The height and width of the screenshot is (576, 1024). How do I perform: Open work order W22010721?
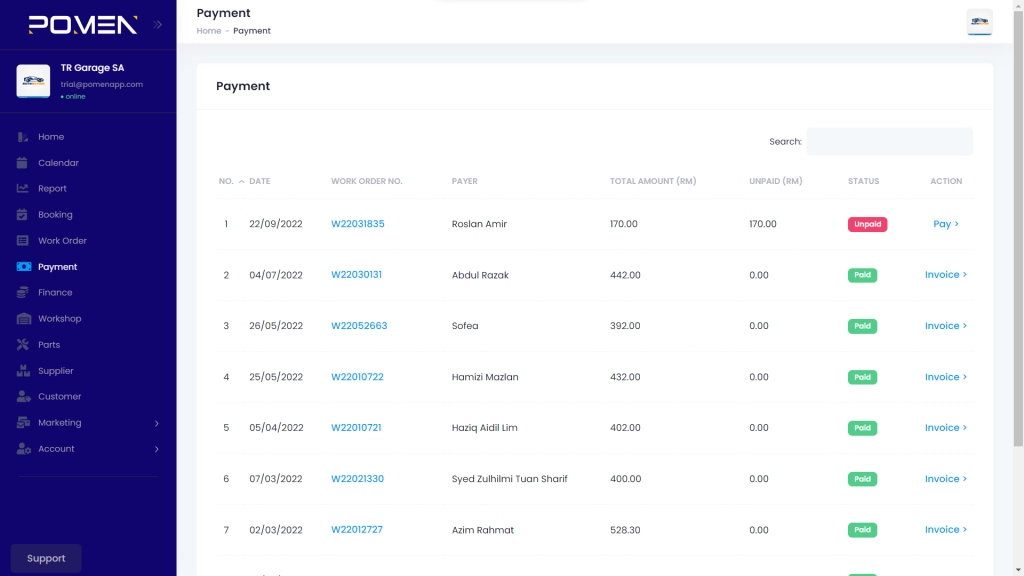tap(356, 428)
